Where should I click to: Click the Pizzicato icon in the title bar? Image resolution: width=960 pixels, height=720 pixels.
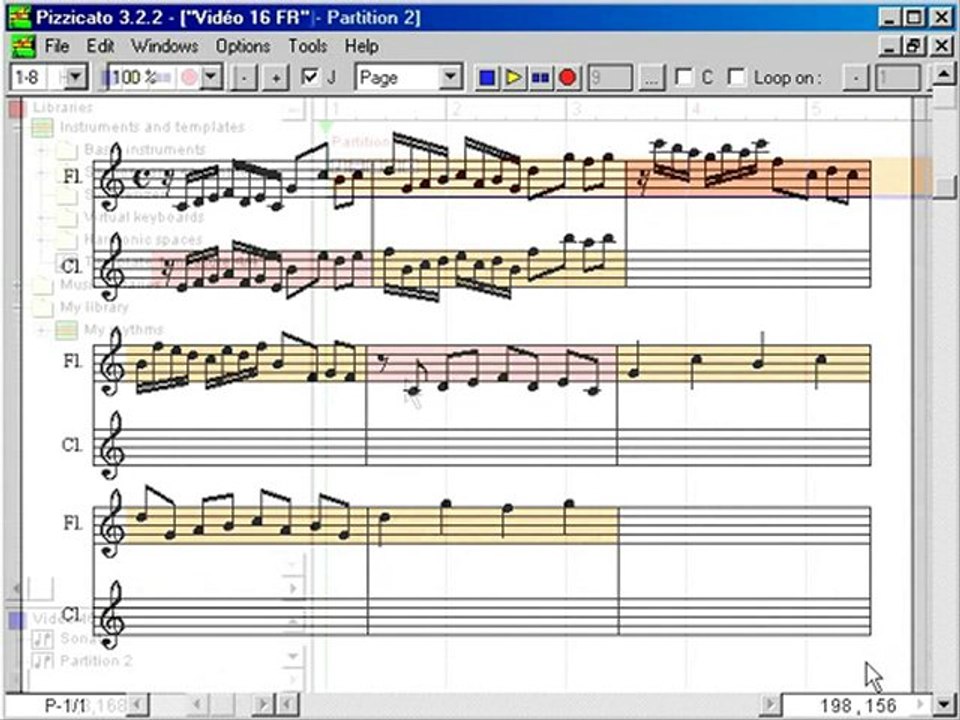tap(20, 17)
